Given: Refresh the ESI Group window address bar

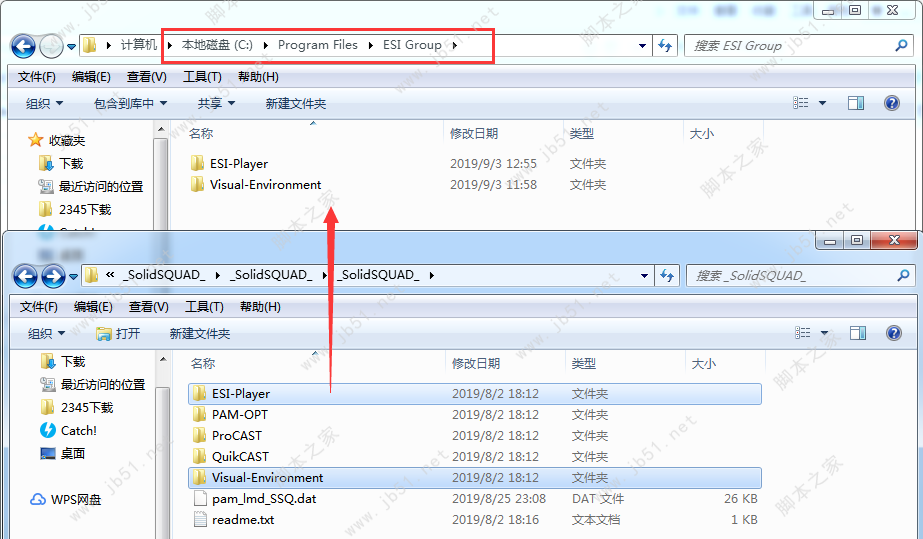Looking at the screenshot, I should click(x=665, y=45).
